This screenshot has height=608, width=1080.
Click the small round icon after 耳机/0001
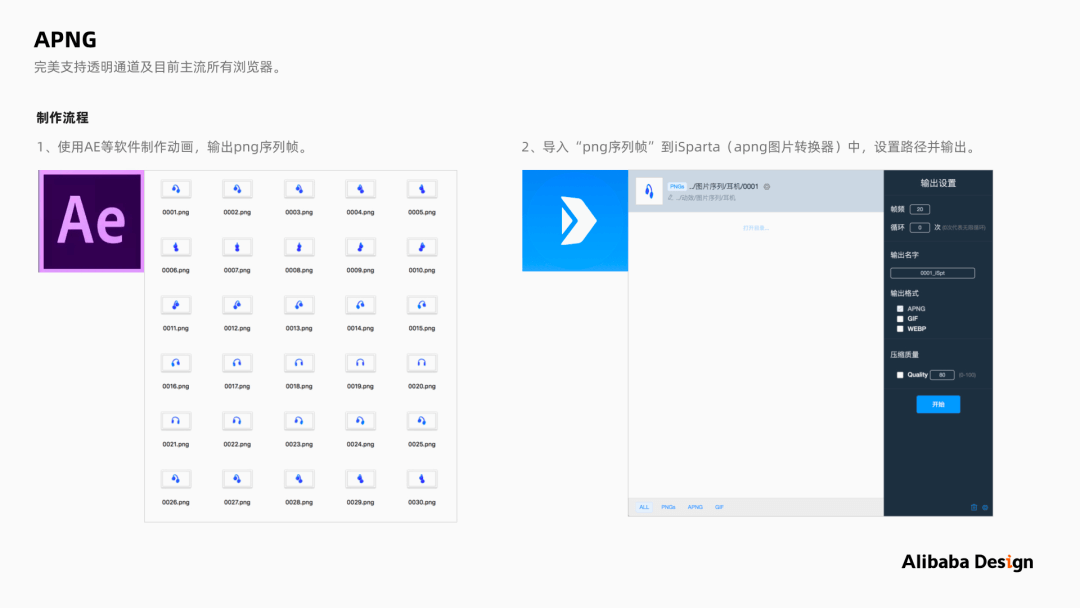point(767,187)
